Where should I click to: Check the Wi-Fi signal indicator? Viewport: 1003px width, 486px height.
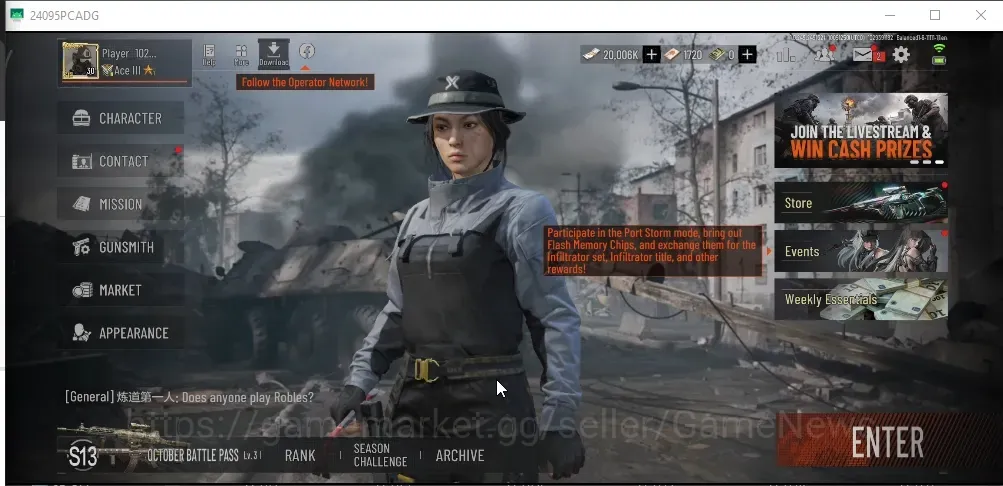click(939, 48)
